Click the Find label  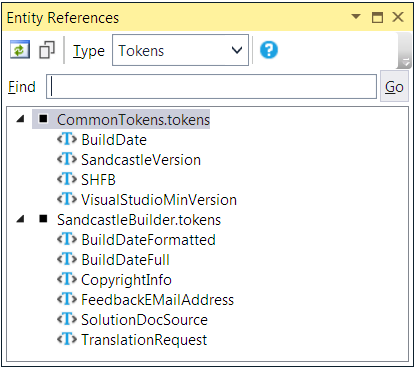(22, 87)
